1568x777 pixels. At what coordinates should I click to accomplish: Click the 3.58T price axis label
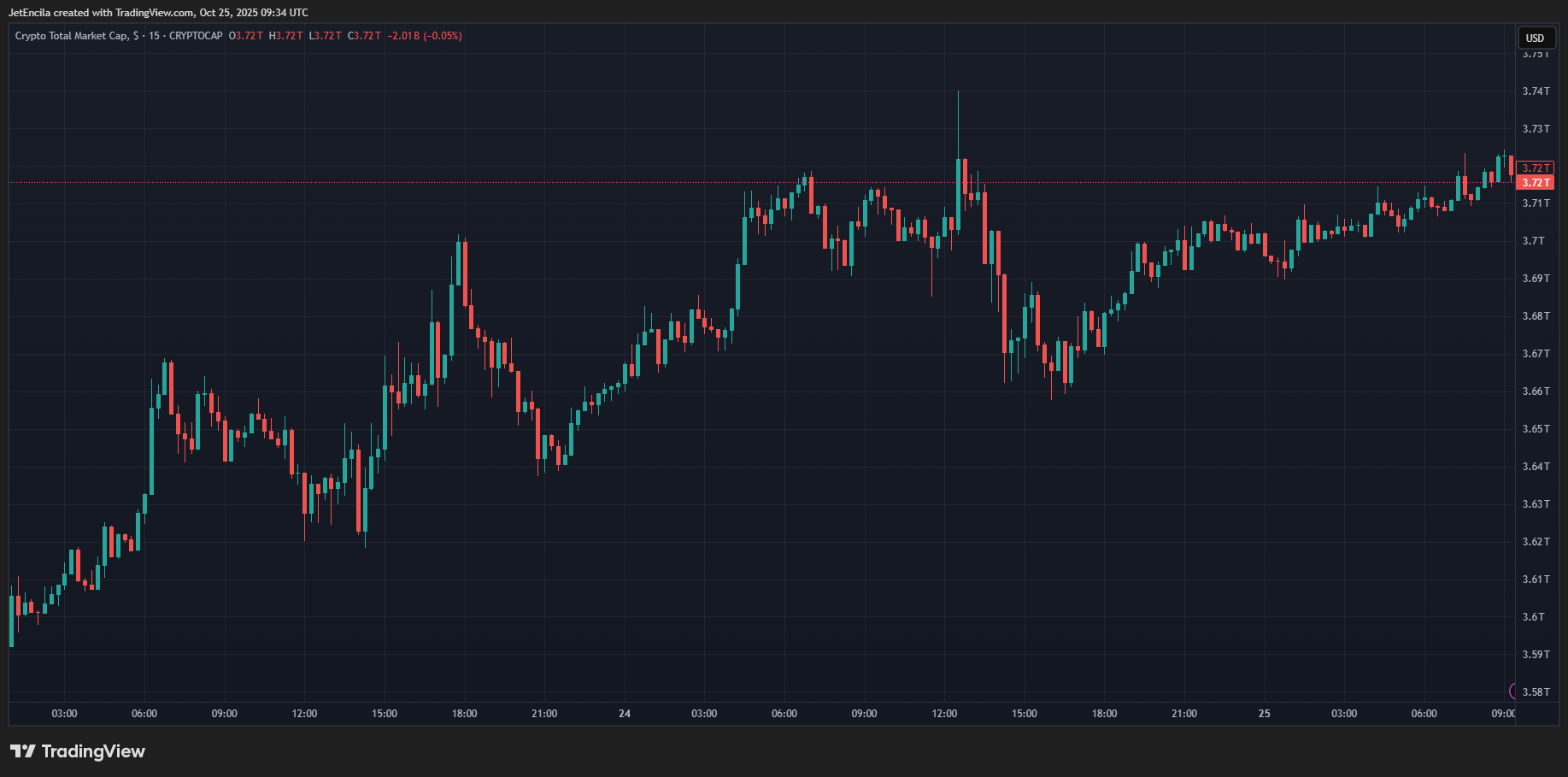coord(1536,692)
